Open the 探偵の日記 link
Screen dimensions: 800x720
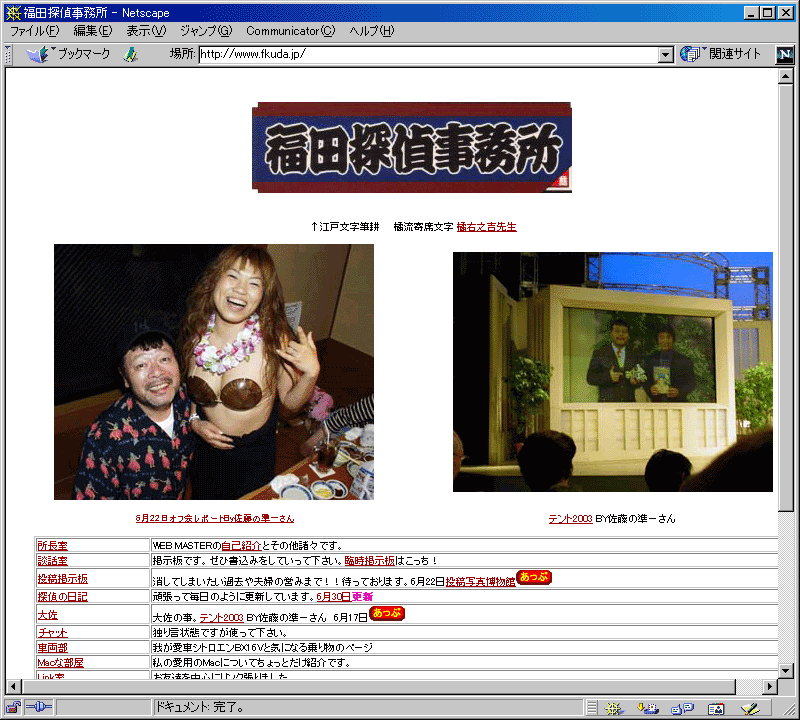62,597
